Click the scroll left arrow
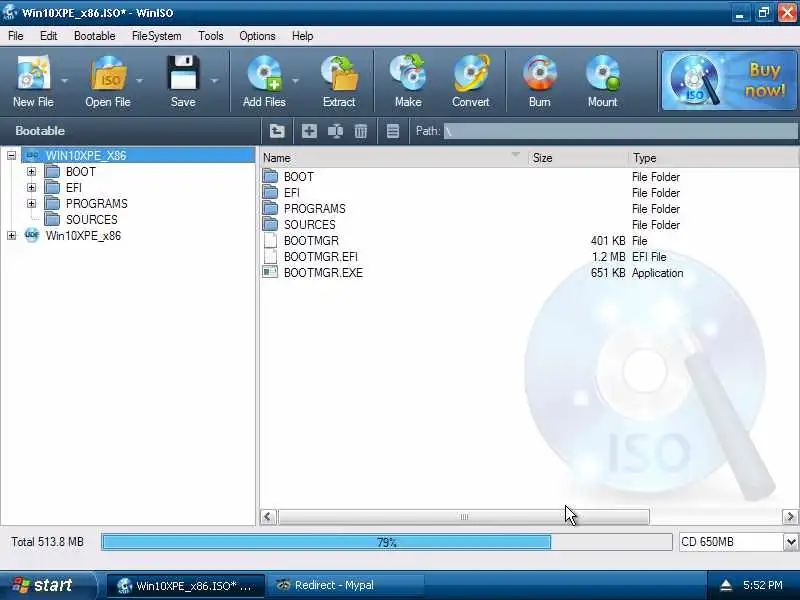 (268, 517)
